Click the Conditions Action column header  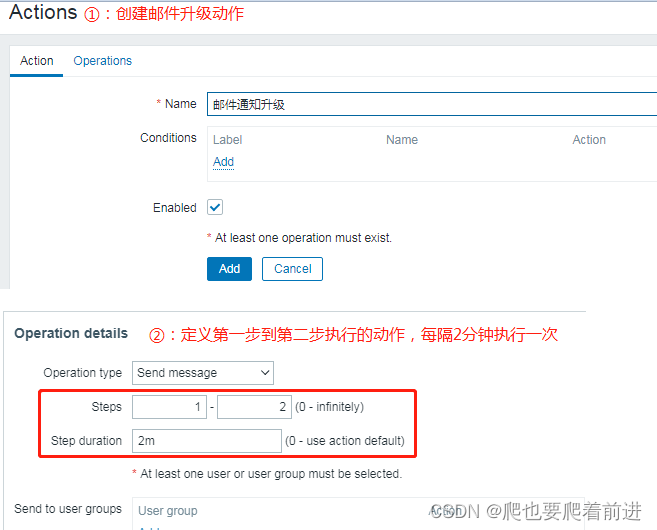(589, 140)
